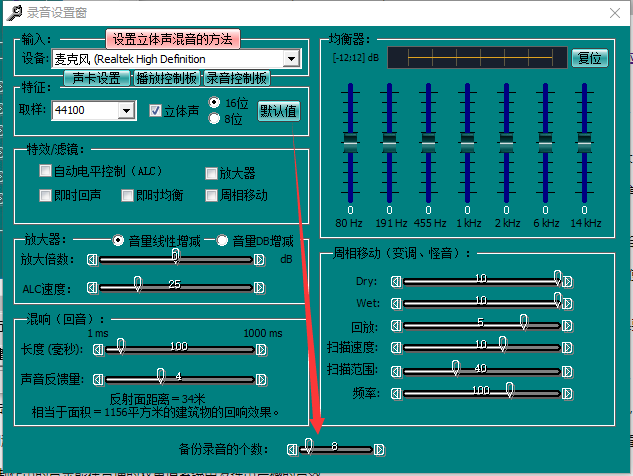The width and height of the screenshot is (633, 476).
Task: Click left arrow of 放大倍数 slider
Action: click(x=92, y=260)
